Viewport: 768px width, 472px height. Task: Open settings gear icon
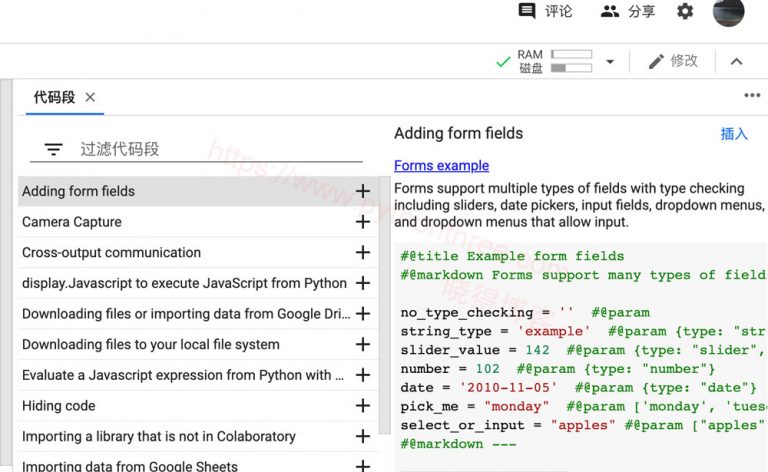click(x=685, y=11)
